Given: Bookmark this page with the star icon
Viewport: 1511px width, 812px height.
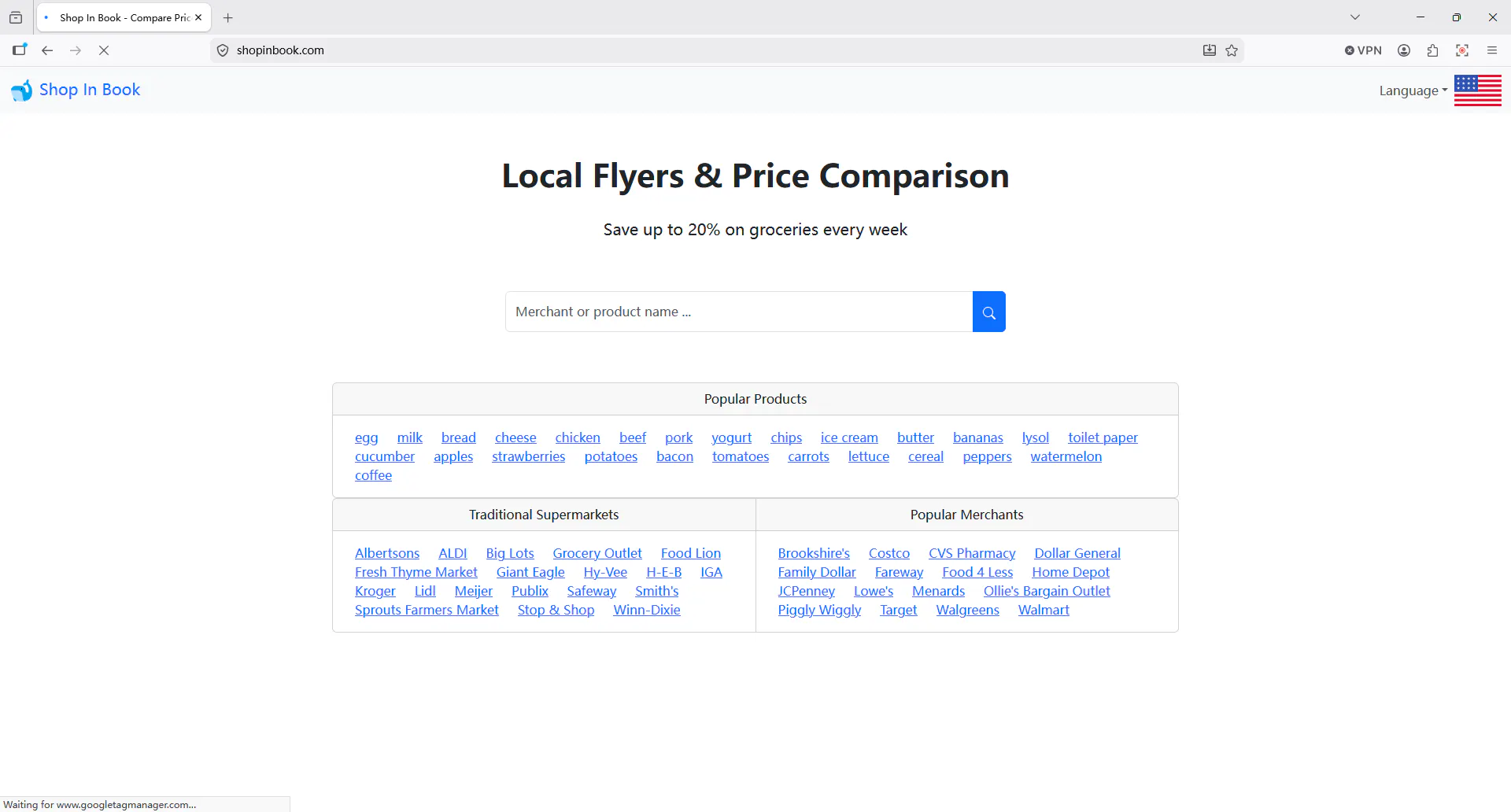Looking at the screenshot, I should coord(1232,50).
